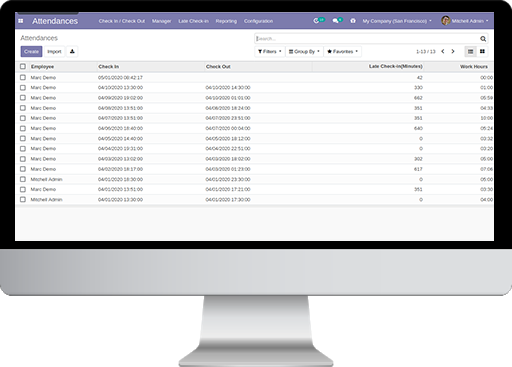Check the row with check-in 04/06/2020 18:40:00
This screenshot has height=367, width=512.
(x=23, y=128)
